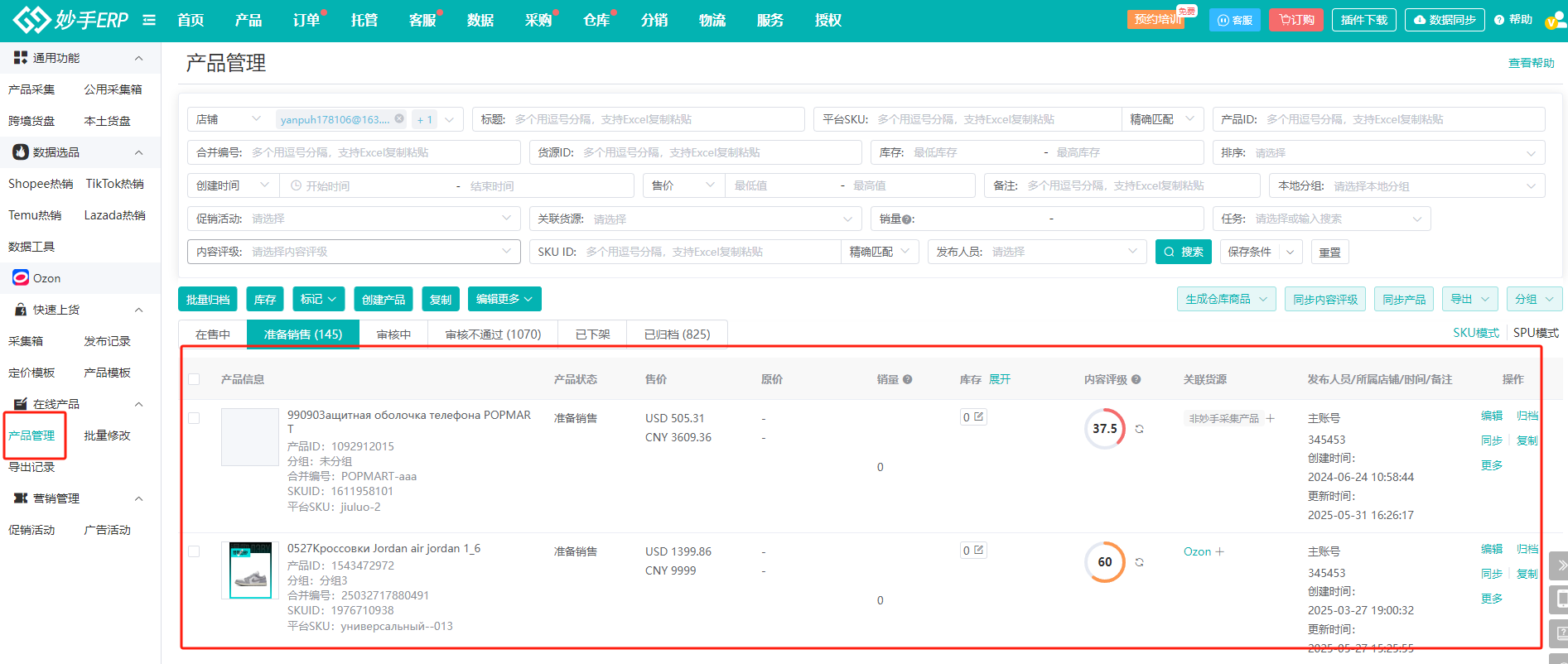Refresh content rating for the Jordan sneakers product
Viewport: 1568px width, 664px height.
pos(1139,562)
